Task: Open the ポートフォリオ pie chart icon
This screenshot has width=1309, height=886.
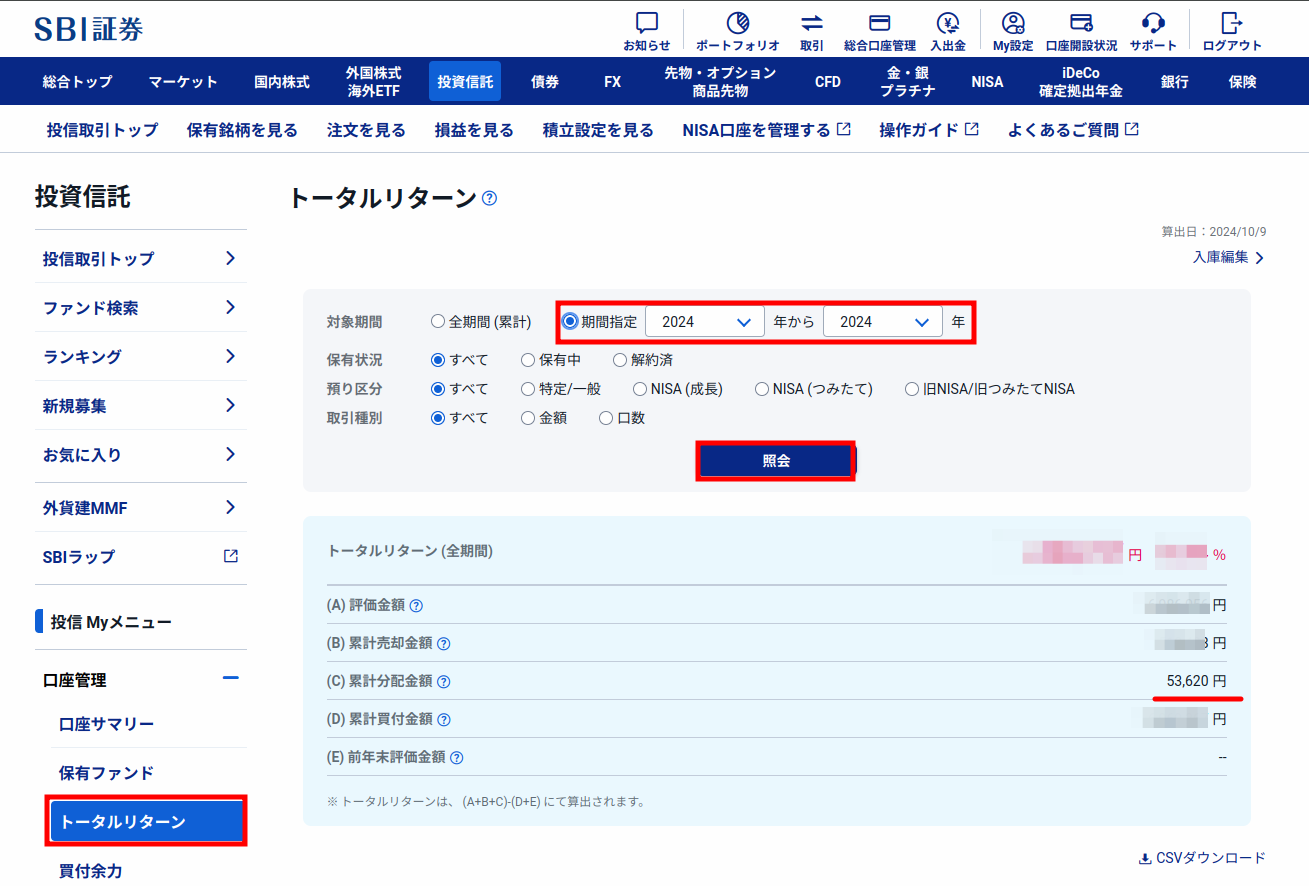Action: (737, 24)
